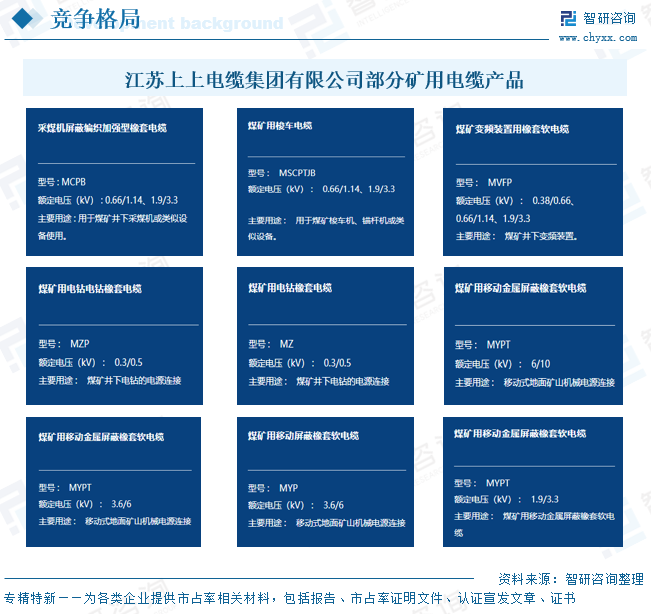Click the rated voltage line in the MSCPTJB card
651x614 pixels.
[x=322, y=189]
